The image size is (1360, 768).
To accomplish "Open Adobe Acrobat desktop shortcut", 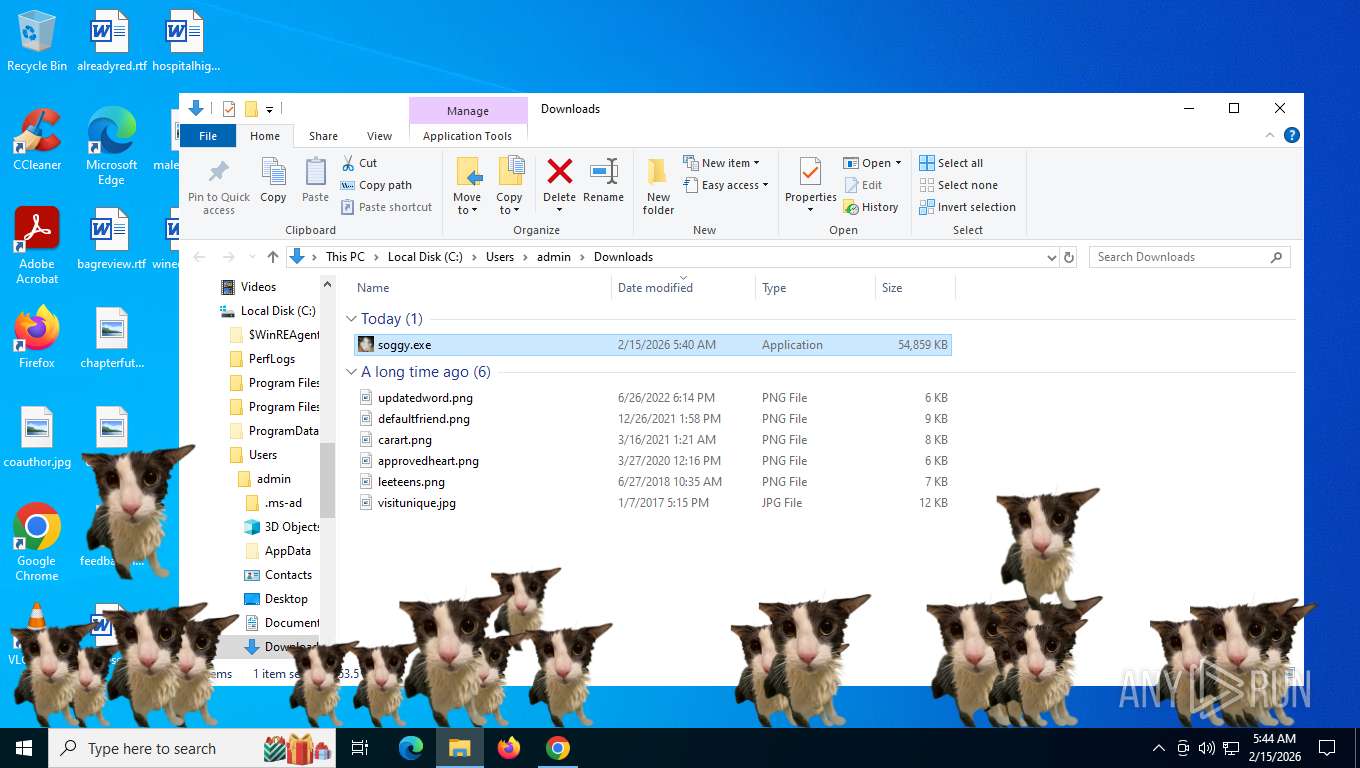I will click(37, 245).
